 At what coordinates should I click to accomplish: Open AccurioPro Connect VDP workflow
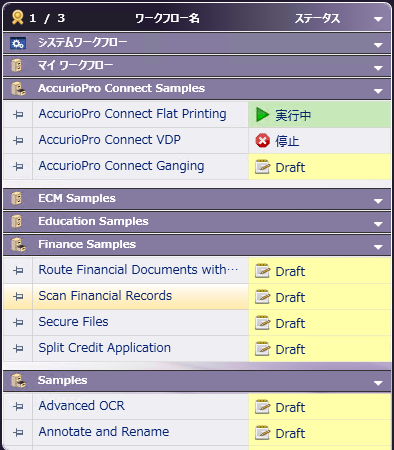[x=110, y=140]
